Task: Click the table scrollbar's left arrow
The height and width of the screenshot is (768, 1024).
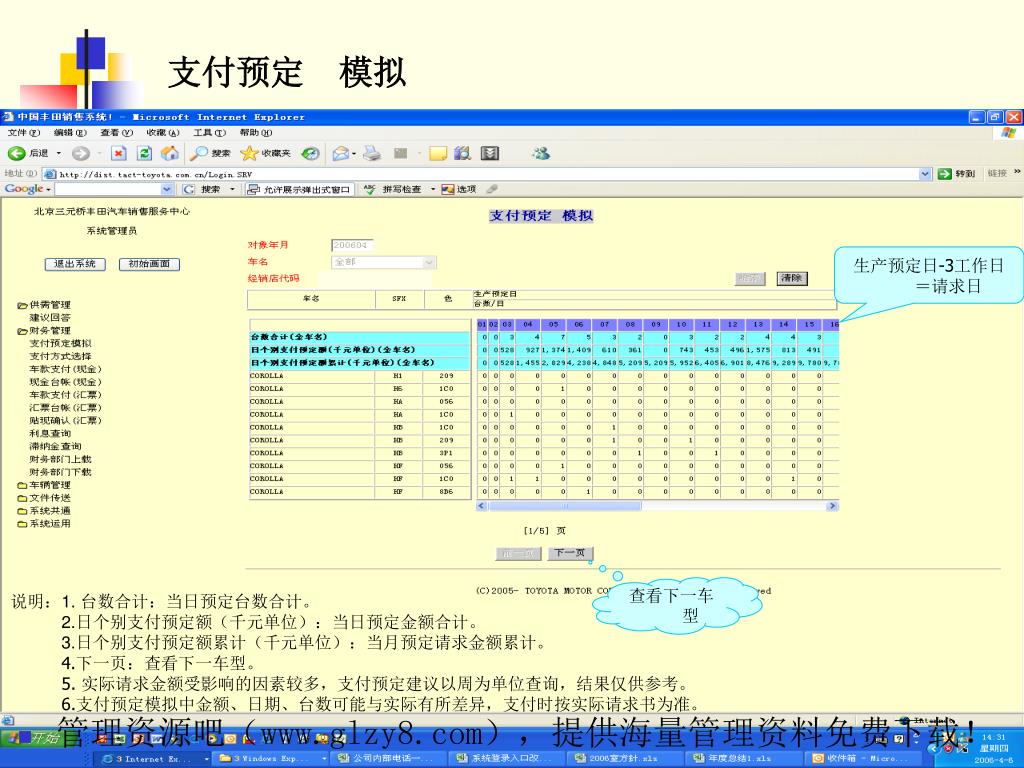Action: (x=482, y=505)
